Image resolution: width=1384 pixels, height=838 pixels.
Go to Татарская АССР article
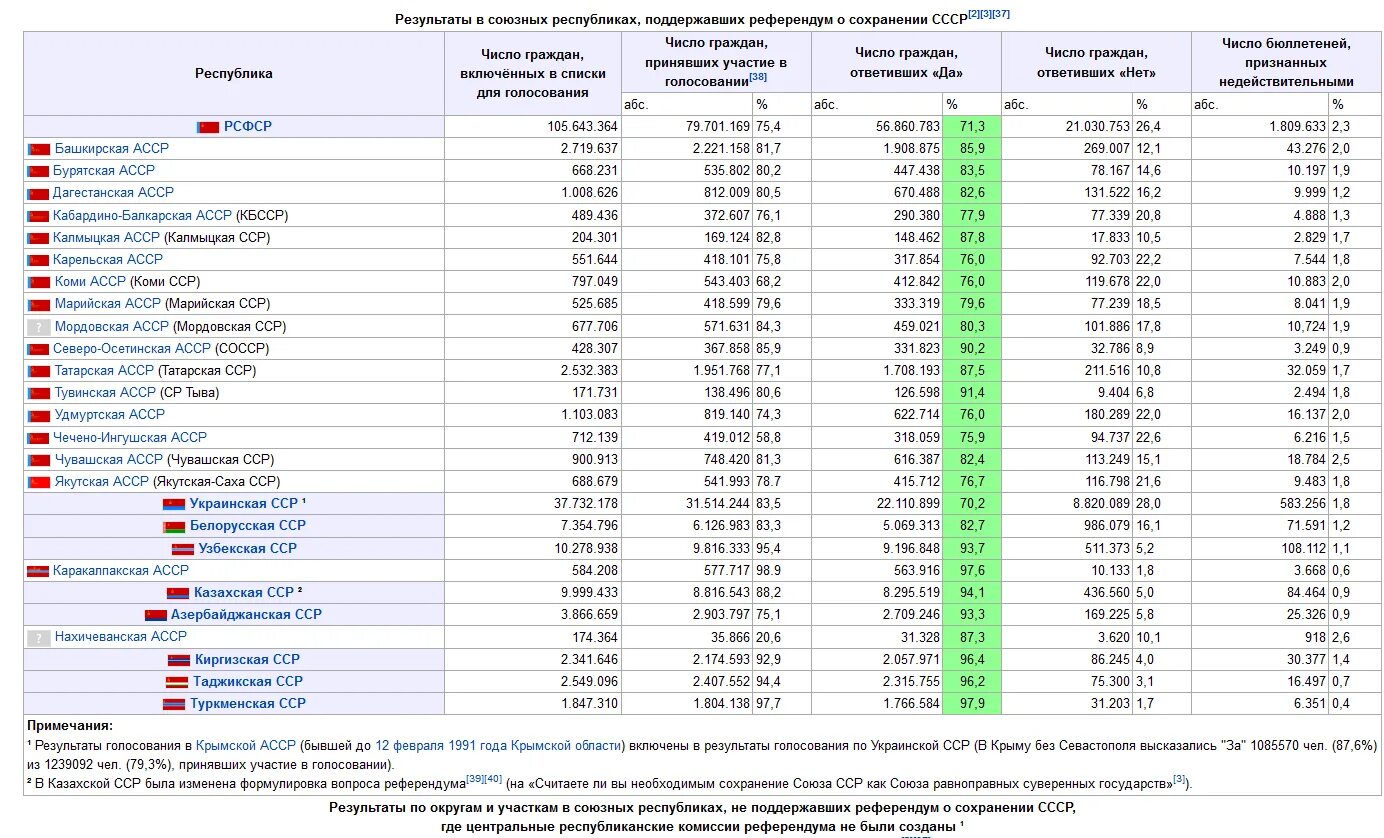[x=104, y=370]
